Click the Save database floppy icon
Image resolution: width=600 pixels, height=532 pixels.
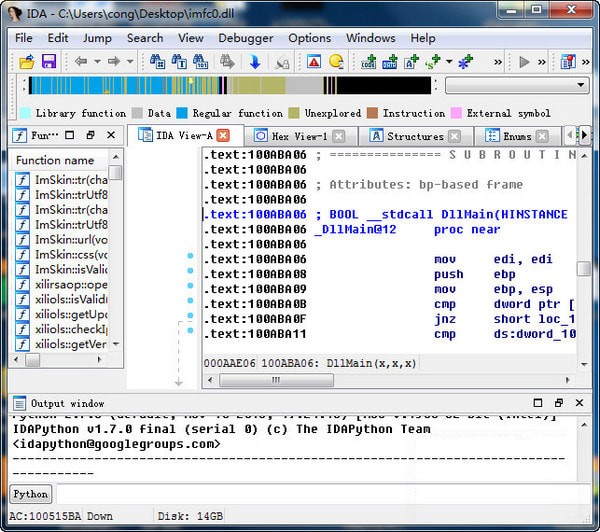48,62
